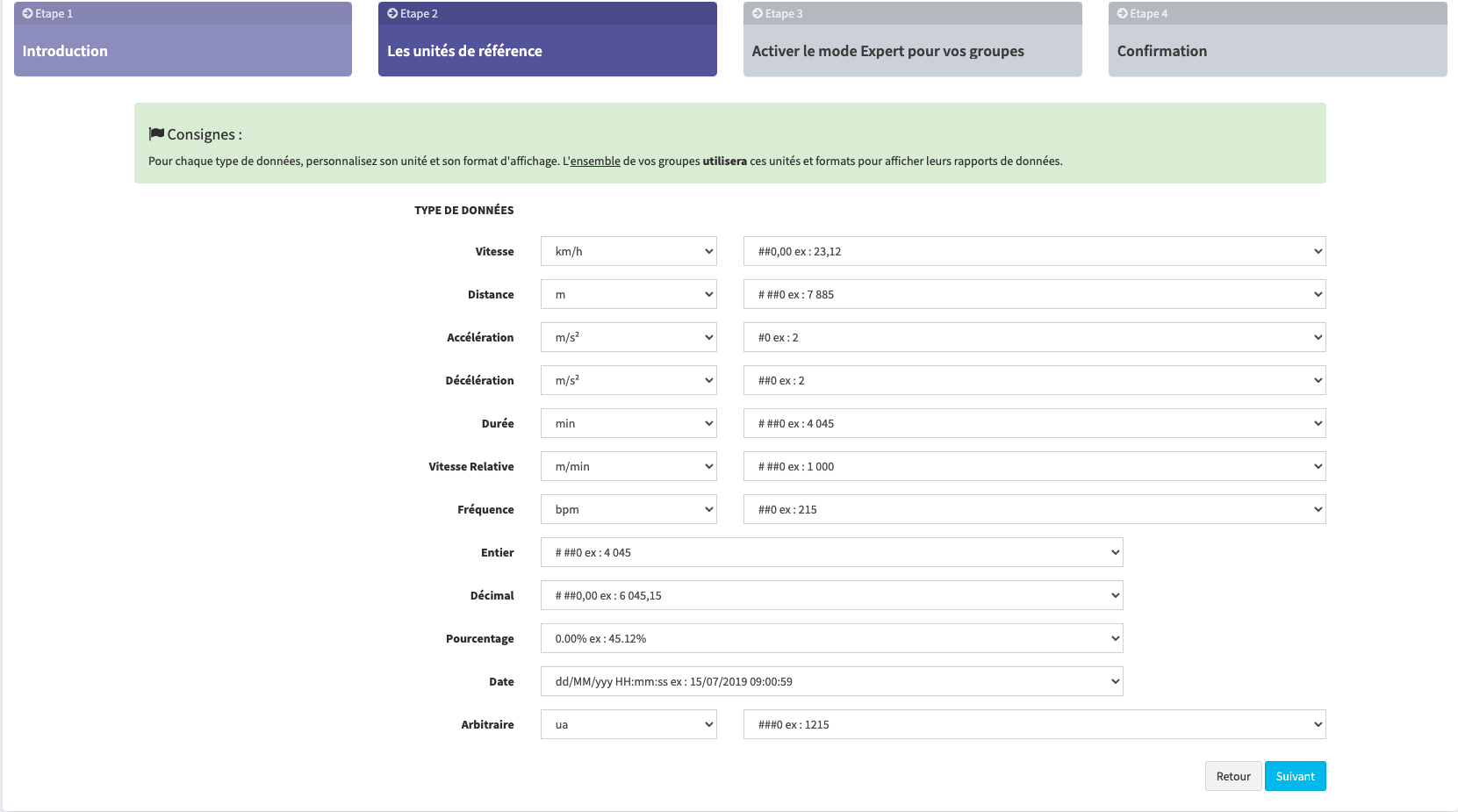
Task: Click the bold word 'utilisera' in instructions
Action: point(725,161)
